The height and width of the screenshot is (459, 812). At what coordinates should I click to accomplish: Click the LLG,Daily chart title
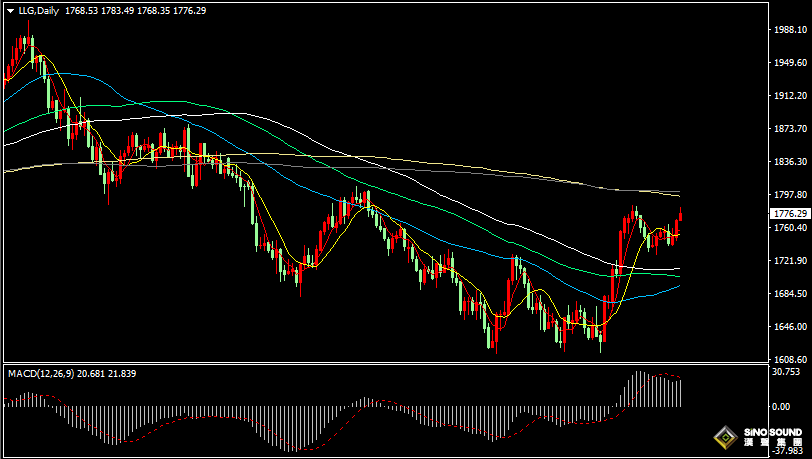39,11
